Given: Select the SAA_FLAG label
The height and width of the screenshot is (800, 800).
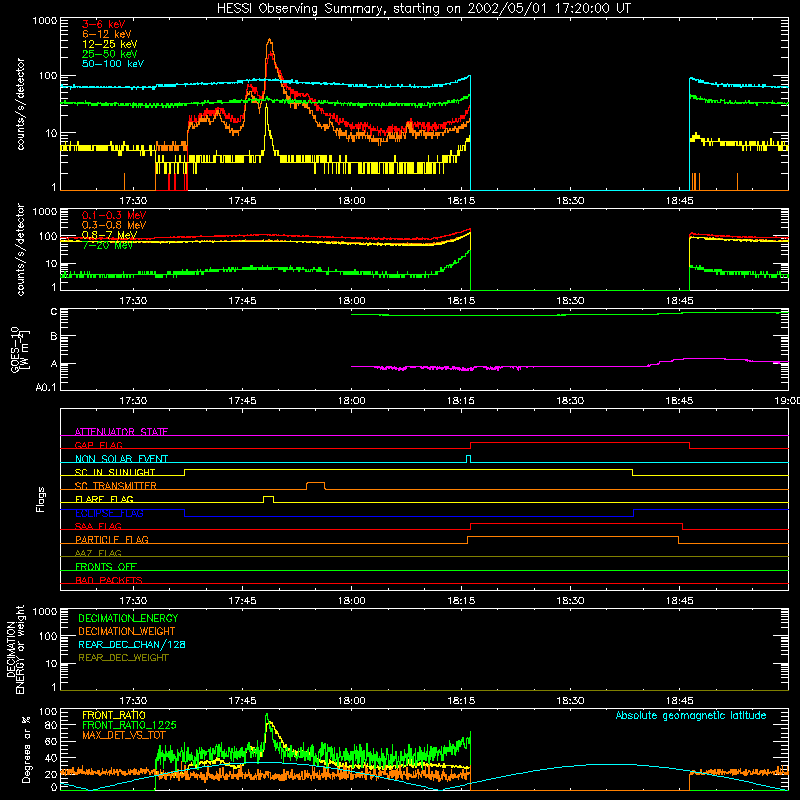Looking at the screenshot, I should (x=98, y=526).
